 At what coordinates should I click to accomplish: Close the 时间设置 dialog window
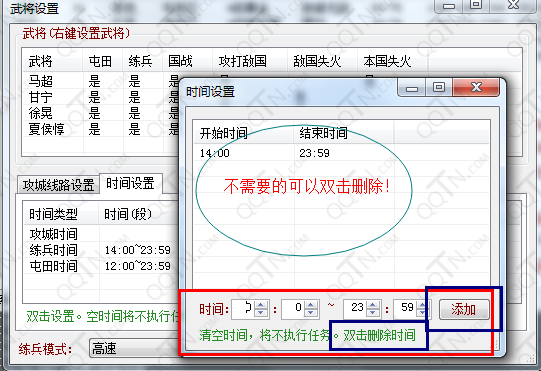[x=476, y=87]
